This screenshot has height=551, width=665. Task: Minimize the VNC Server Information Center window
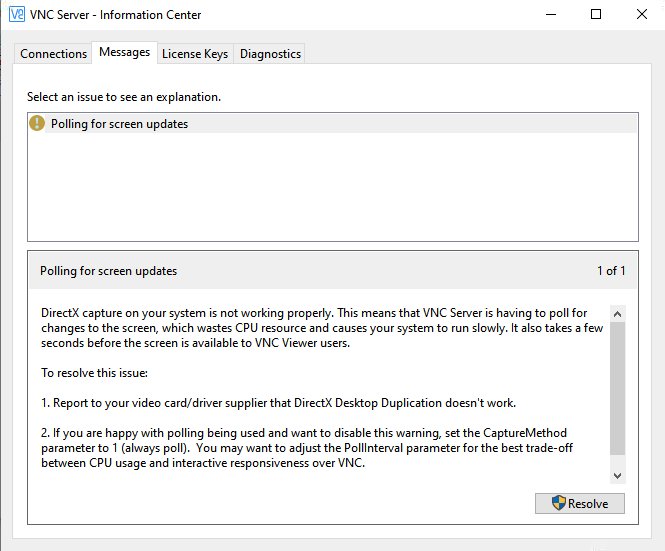tap(550, 14)
